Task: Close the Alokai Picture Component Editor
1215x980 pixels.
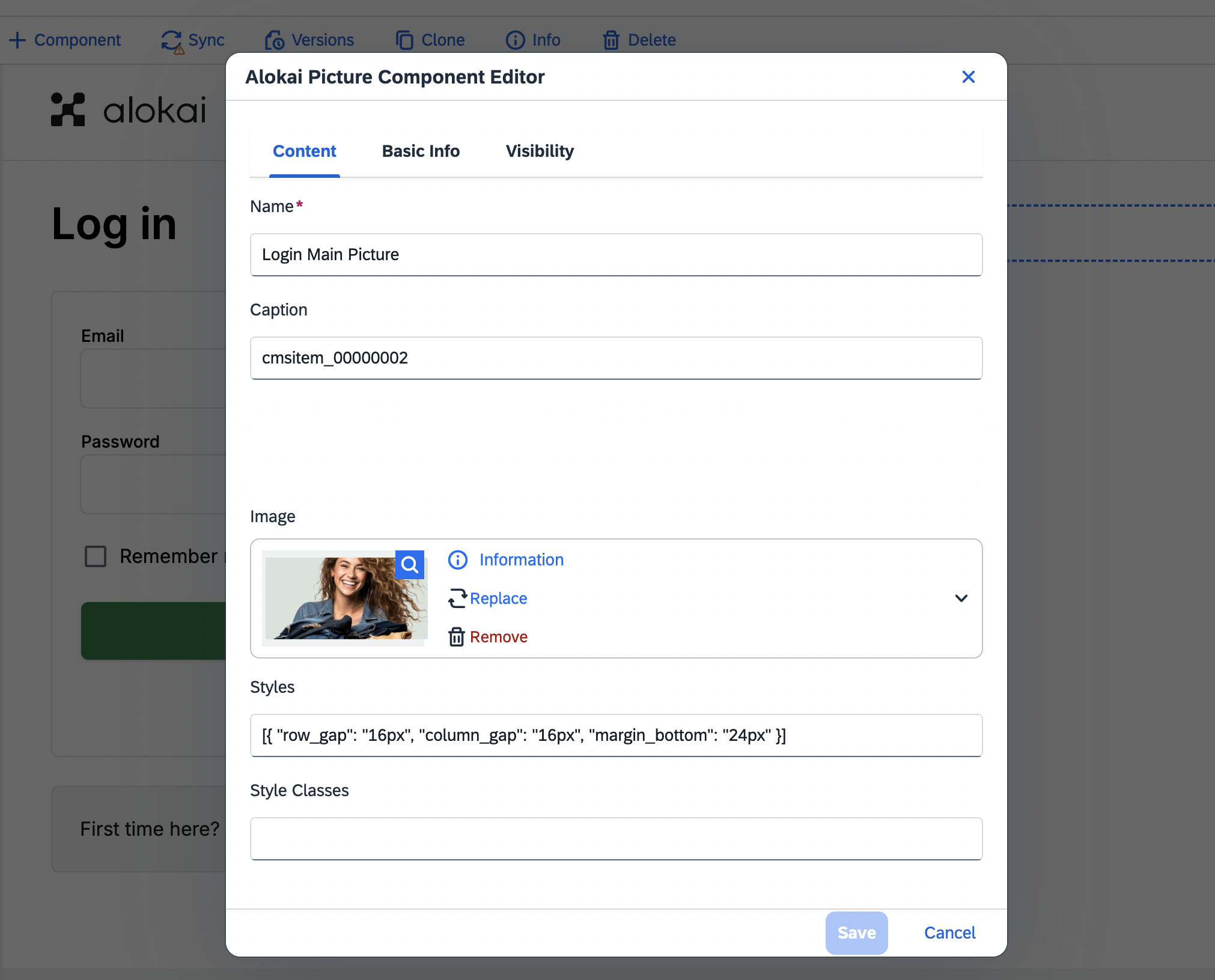Action: click(x=968, y=77)
